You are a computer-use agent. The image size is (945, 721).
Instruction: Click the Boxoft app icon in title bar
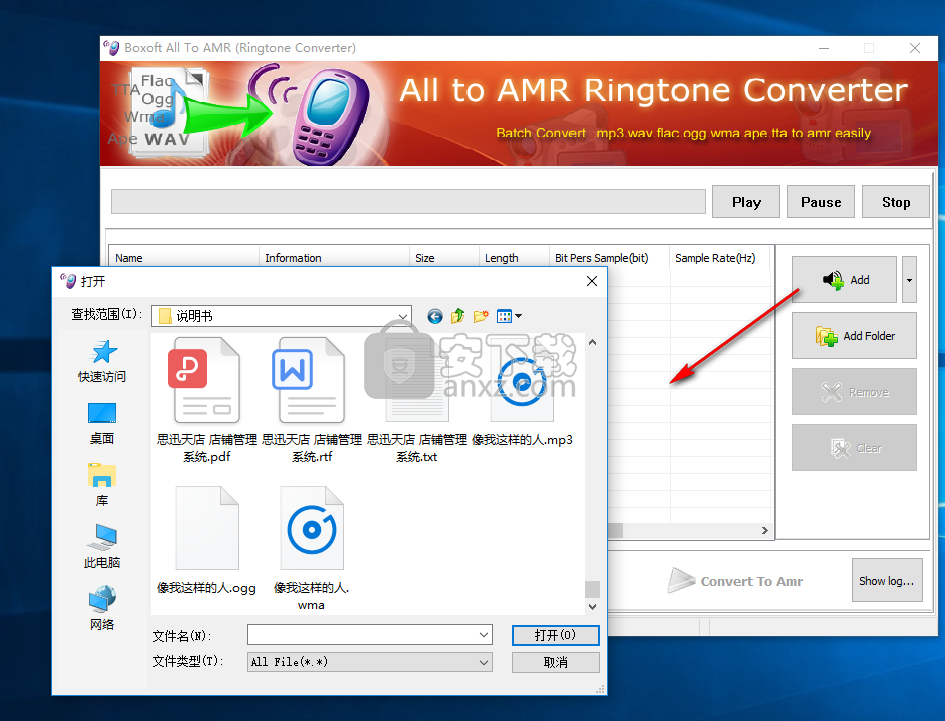pos(111,48)
